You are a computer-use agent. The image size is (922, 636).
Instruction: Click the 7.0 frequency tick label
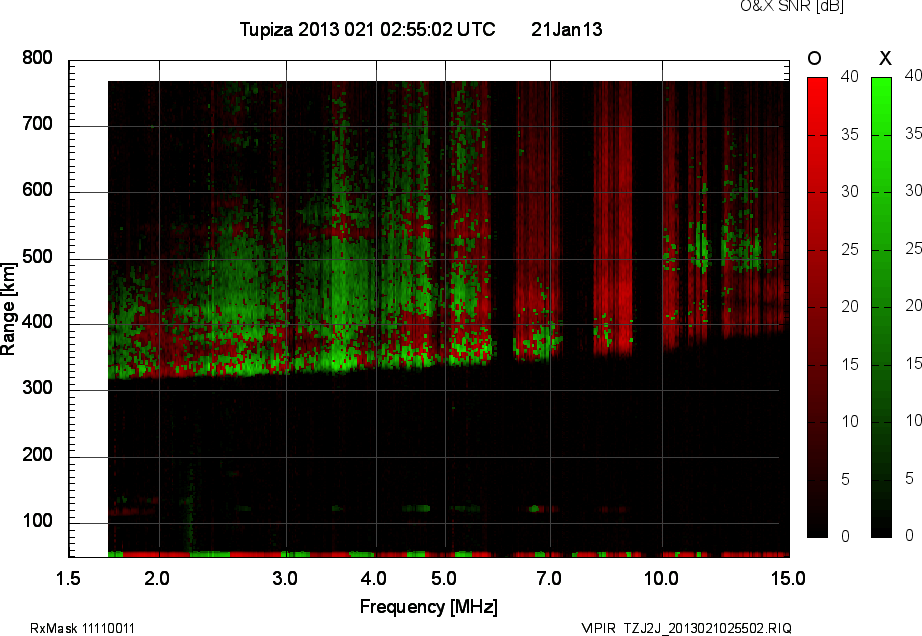click(549, 578)
